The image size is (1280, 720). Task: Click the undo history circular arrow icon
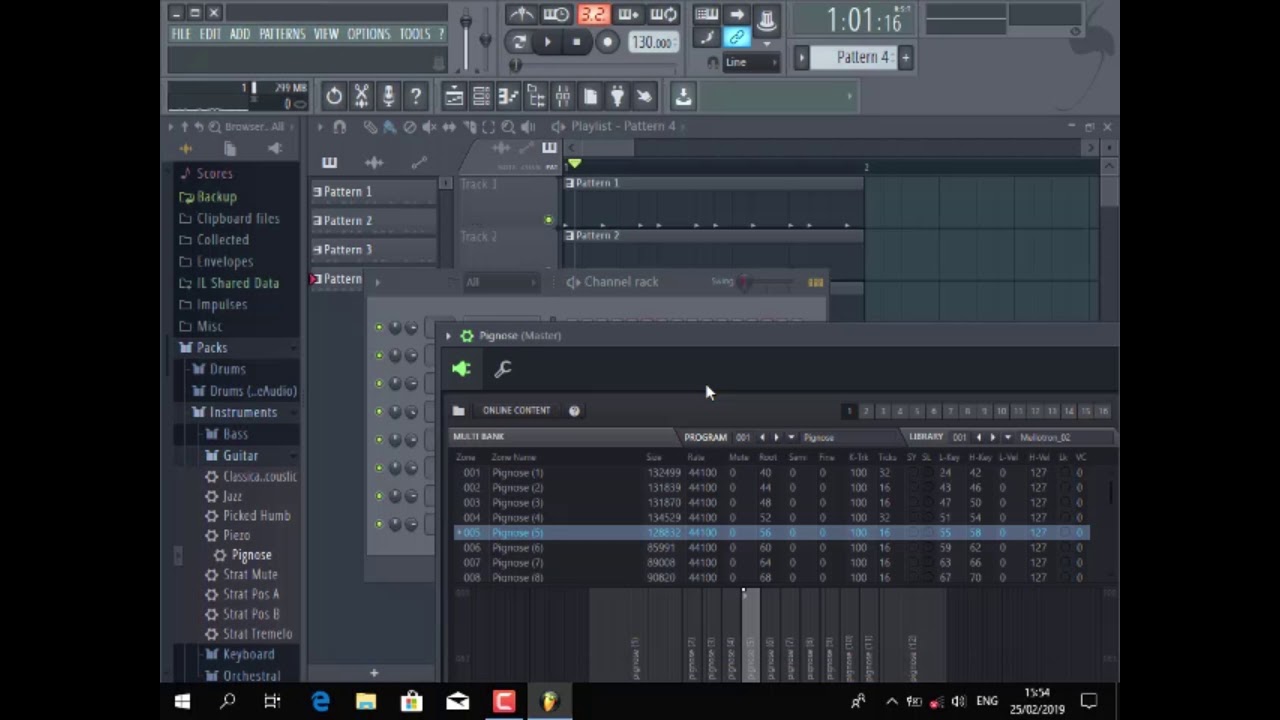pyautogui.click(x=334, y=96)
